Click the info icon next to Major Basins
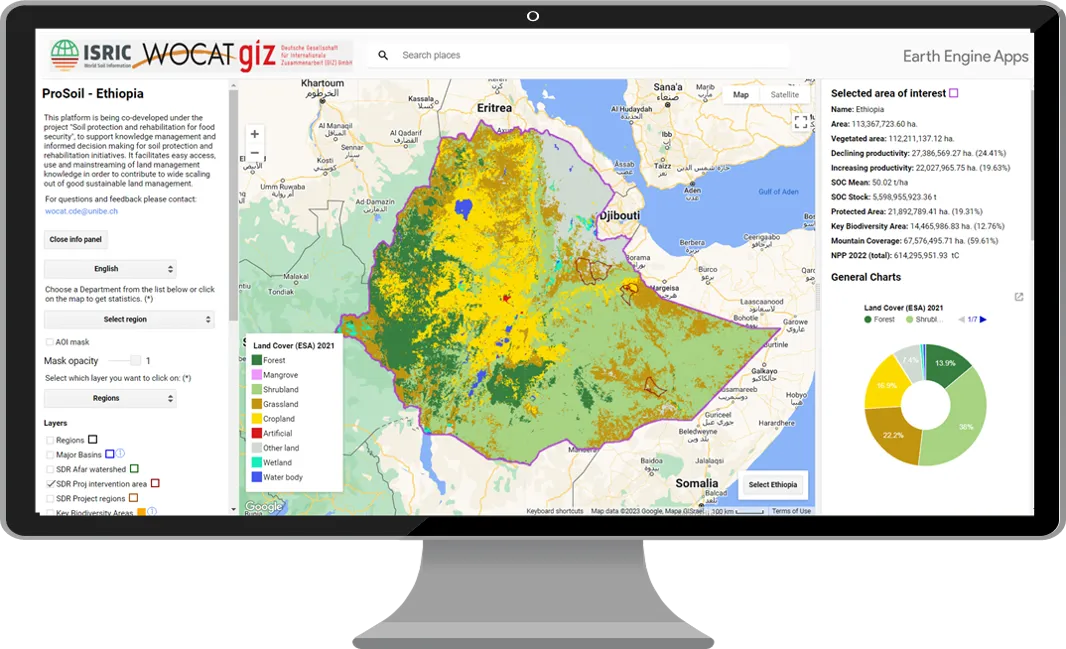1066x649 pixels. point(121,454)
